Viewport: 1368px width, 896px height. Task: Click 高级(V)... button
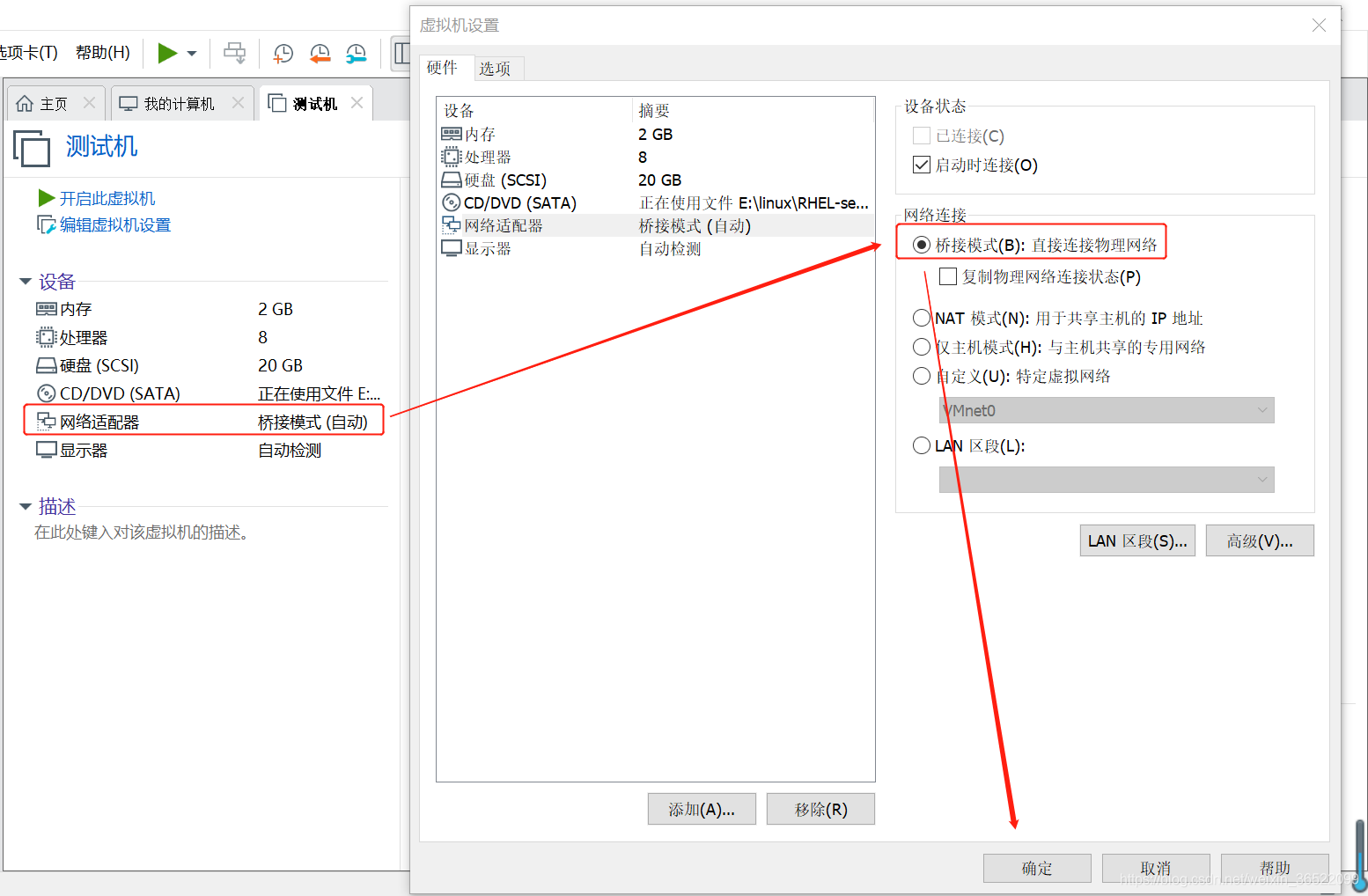(1260, 540)
